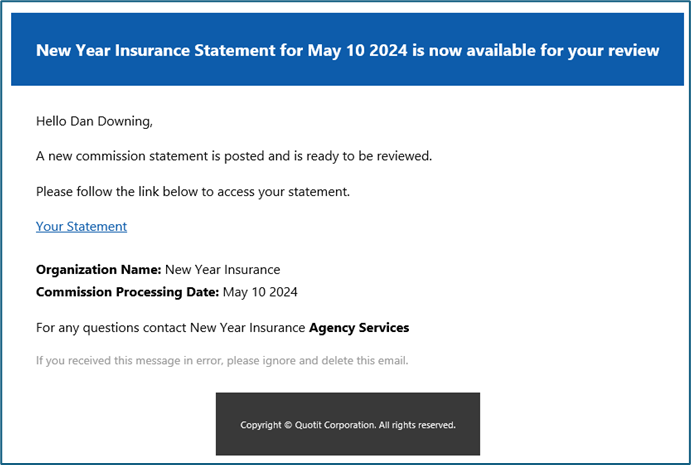The width and height of the screenshot is (691, 465).
Task: Click the Organization Name bold label
Action: point(99,270)
